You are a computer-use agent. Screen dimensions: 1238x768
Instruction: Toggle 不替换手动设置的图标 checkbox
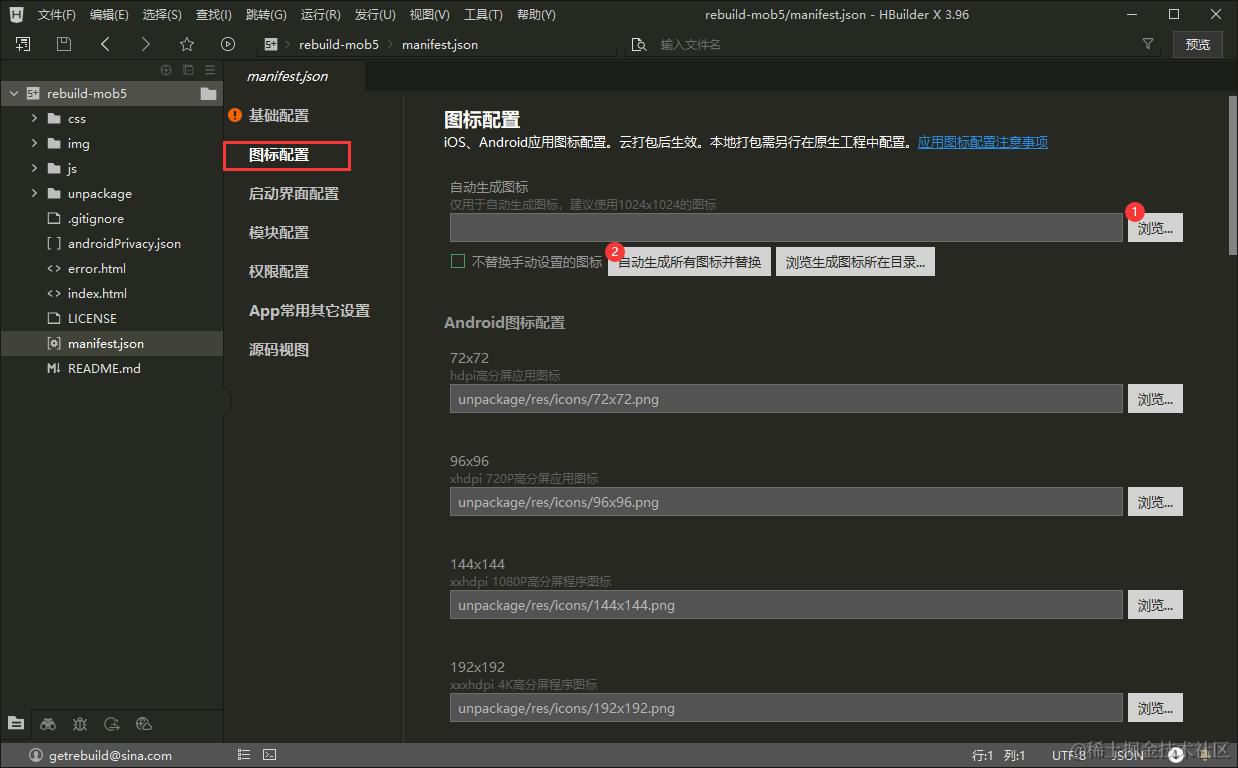point(458,261)
